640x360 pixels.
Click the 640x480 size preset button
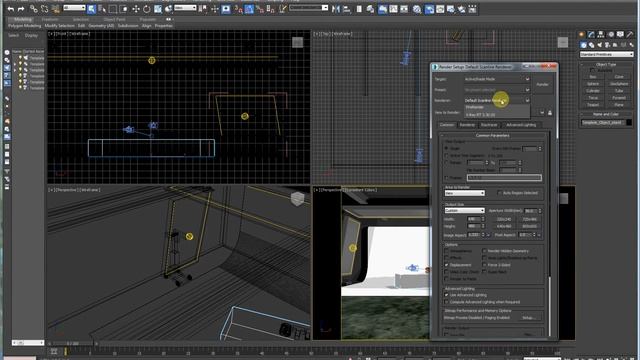[504, 227]
